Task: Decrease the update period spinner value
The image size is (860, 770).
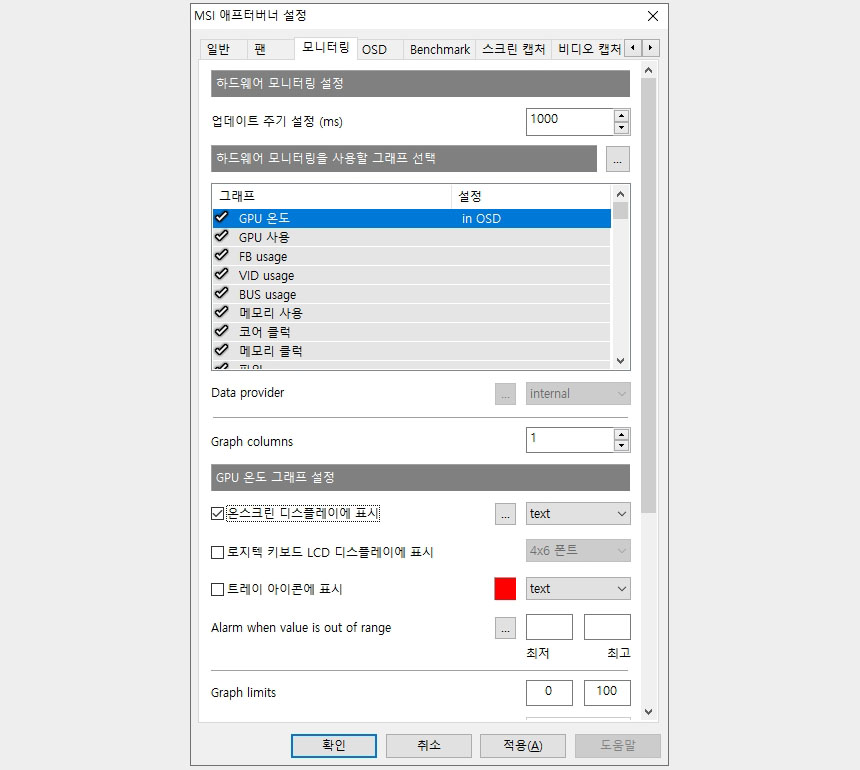Action: point(621,128)
